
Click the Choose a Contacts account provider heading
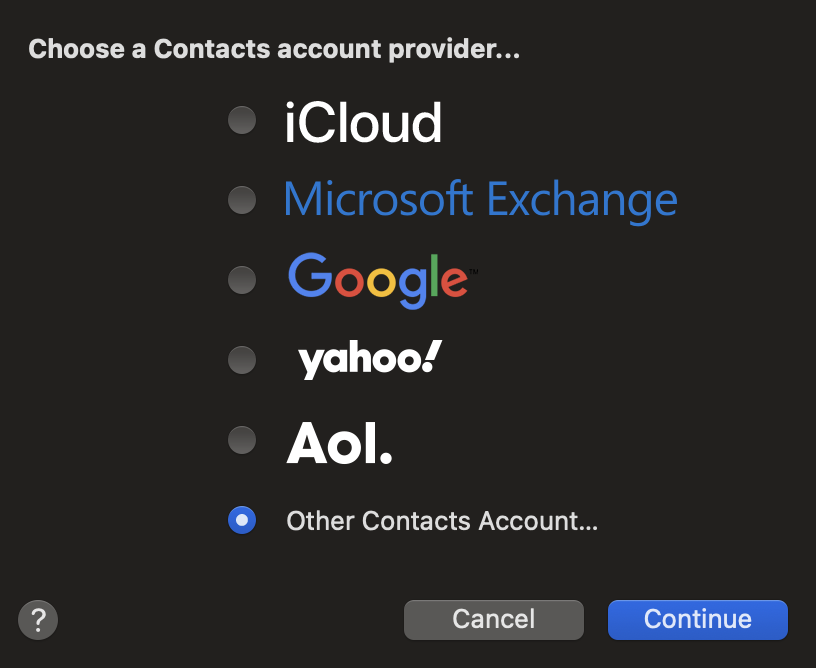[x=274, y=49]
